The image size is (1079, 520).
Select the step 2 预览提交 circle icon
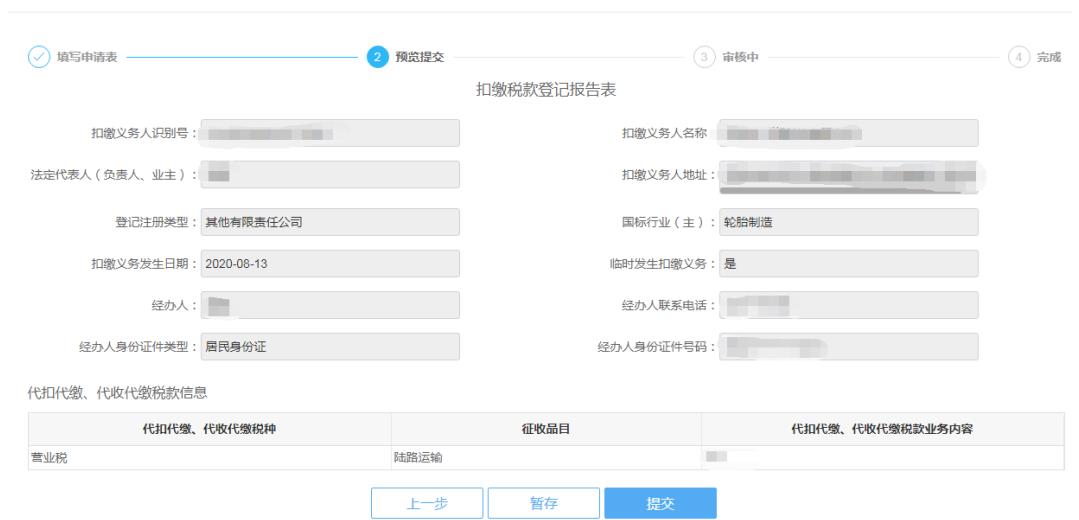click(x=378, y=56)
